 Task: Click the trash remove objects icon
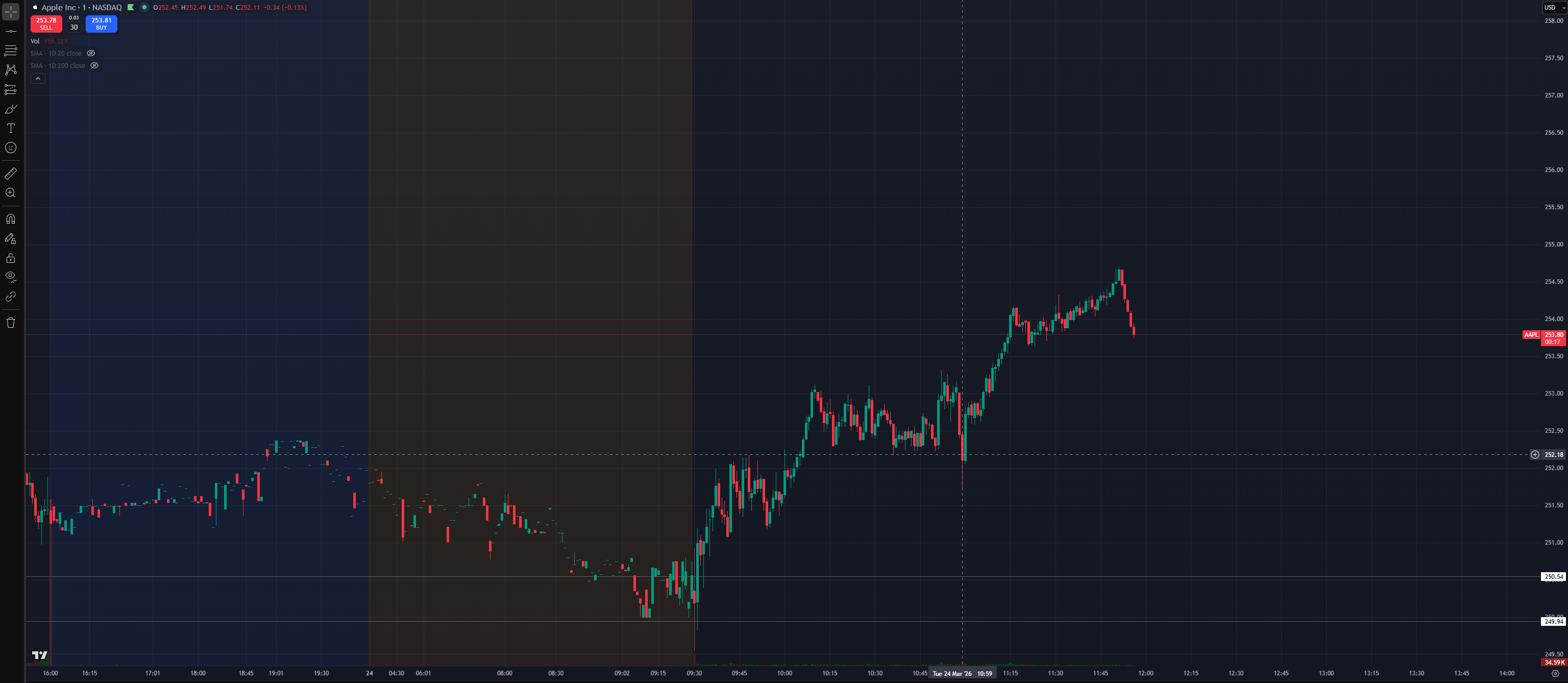[11, 323]
